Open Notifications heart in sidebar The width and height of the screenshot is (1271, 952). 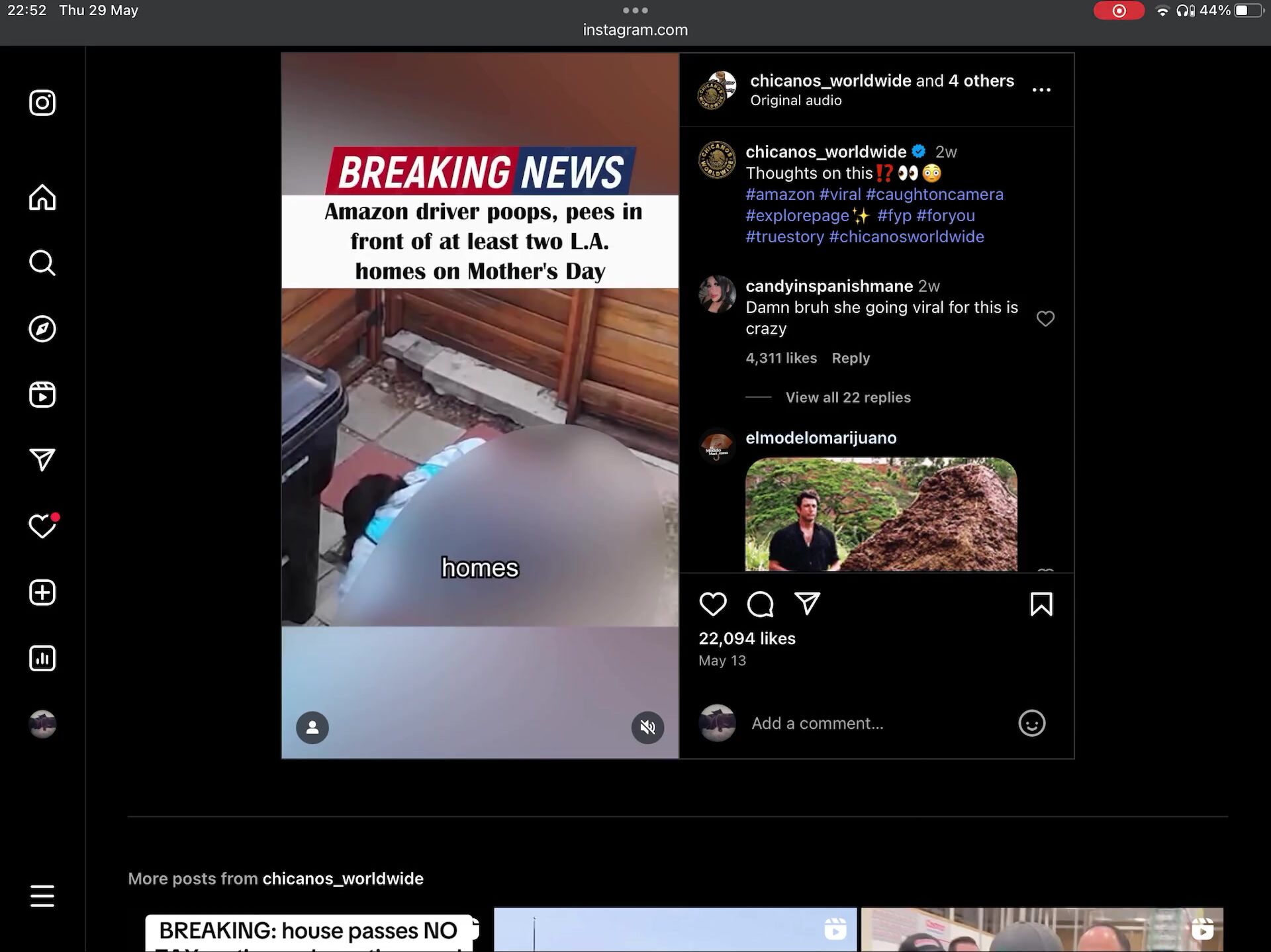coord(42,526)
